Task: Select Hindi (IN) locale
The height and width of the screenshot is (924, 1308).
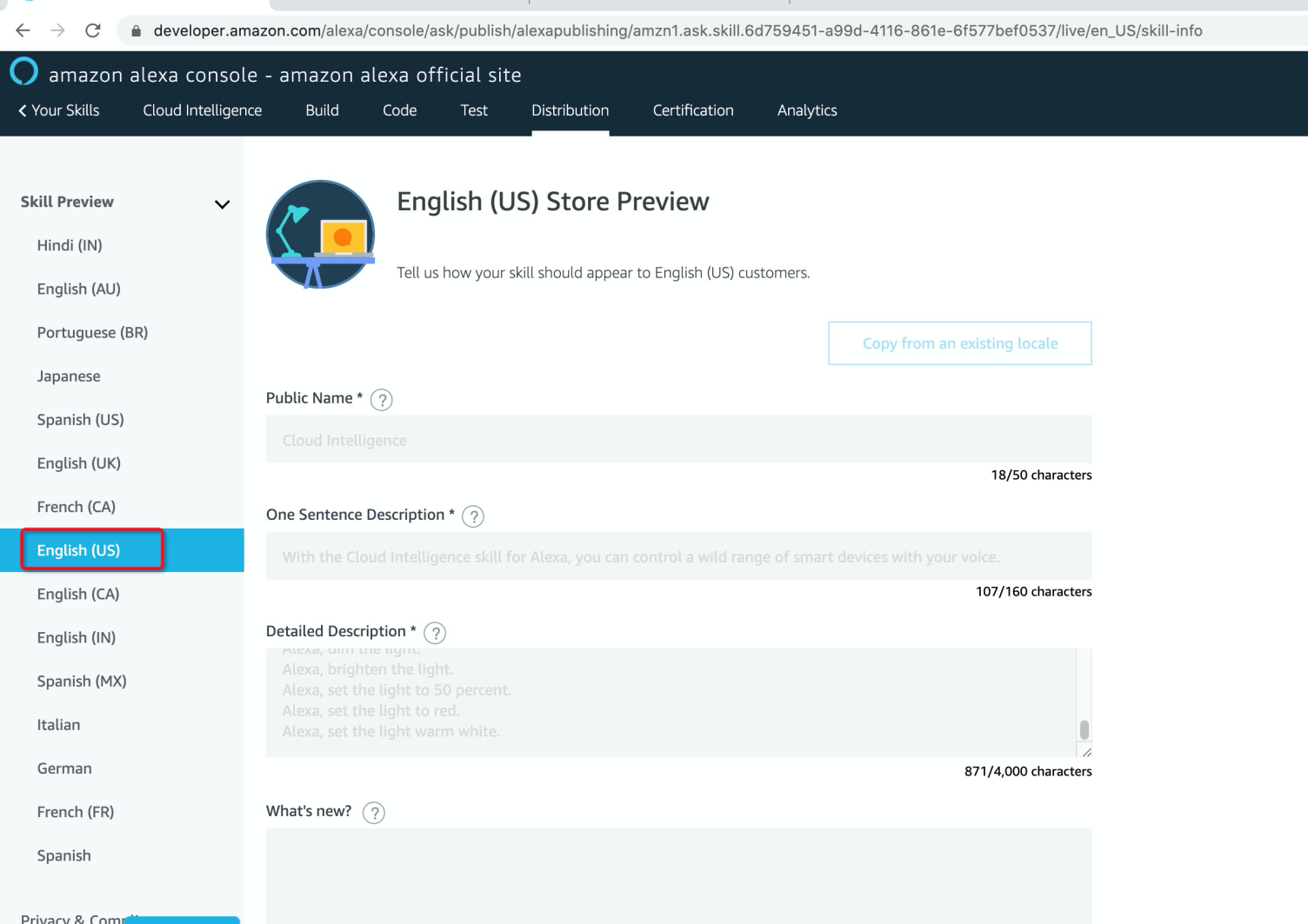Action: click(70, 245)
